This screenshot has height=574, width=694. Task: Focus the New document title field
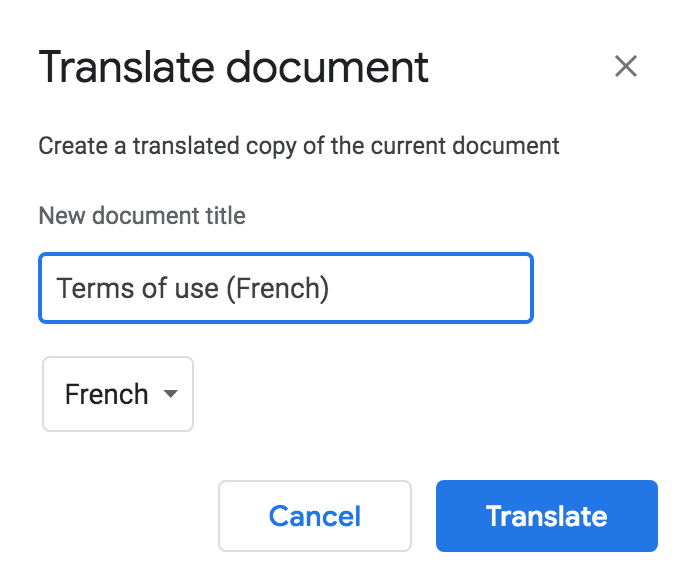(285, 288)
